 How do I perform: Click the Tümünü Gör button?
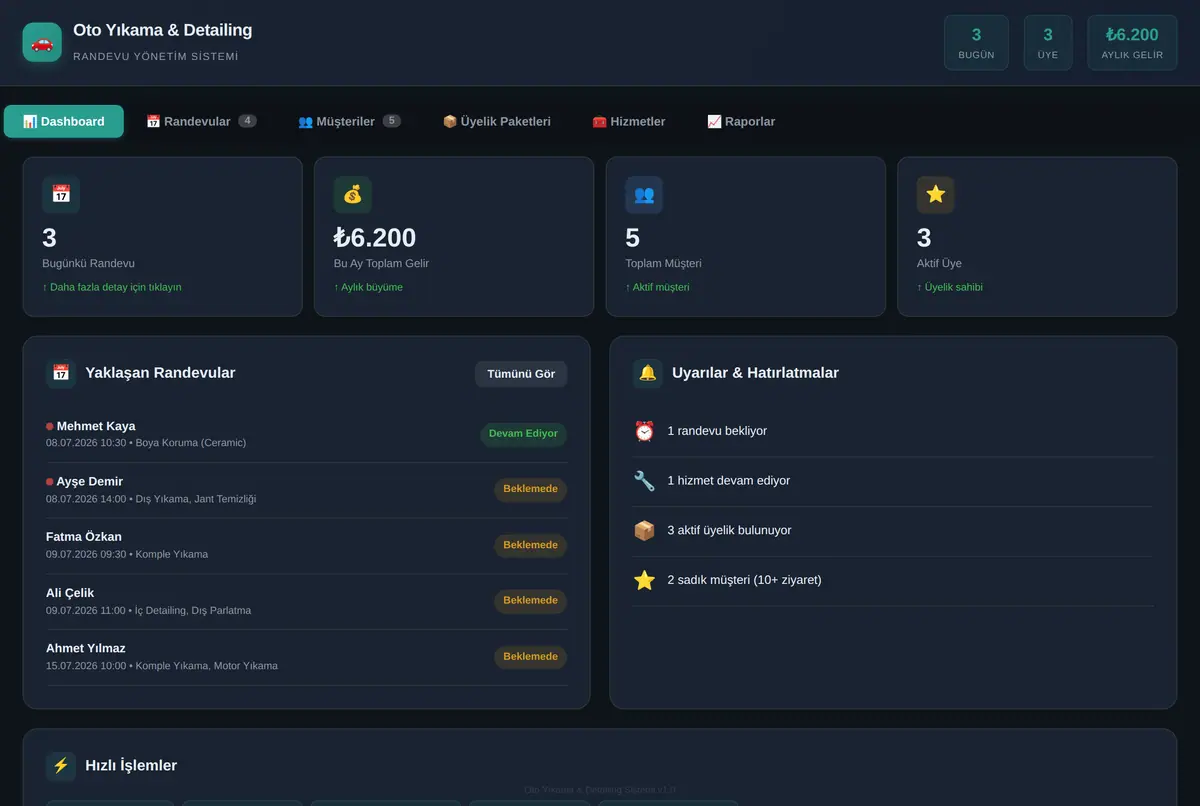coord(521,374)
